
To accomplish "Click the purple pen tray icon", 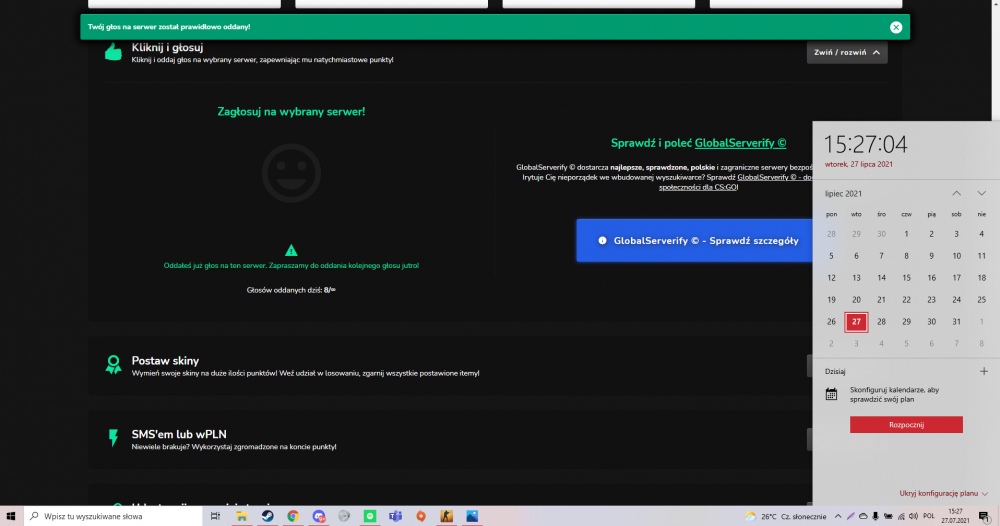I will (x=850, y=516).
